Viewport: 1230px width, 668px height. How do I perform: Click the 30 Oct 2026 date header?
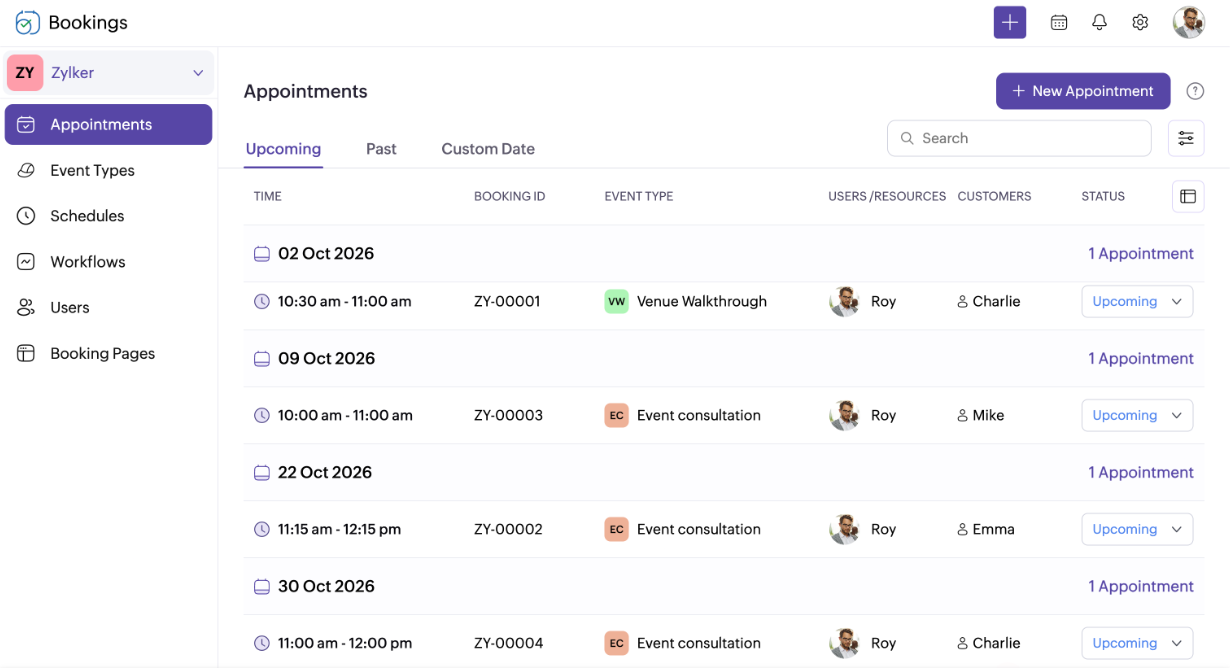(x=326, y=587)
